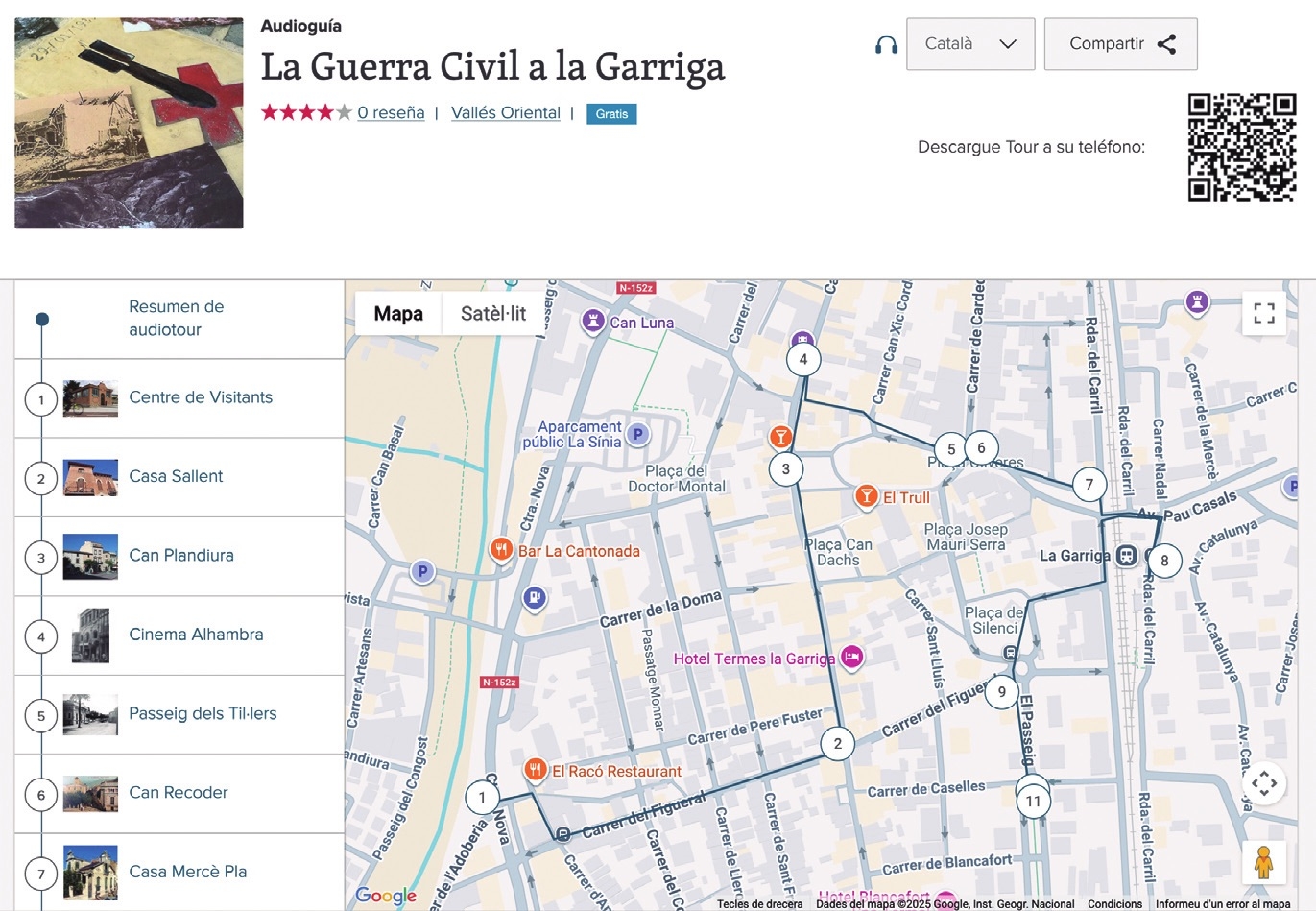Open Resumen de audiotour in the list
Viewport: 1316px width, 911px height.
pos(177,319)
